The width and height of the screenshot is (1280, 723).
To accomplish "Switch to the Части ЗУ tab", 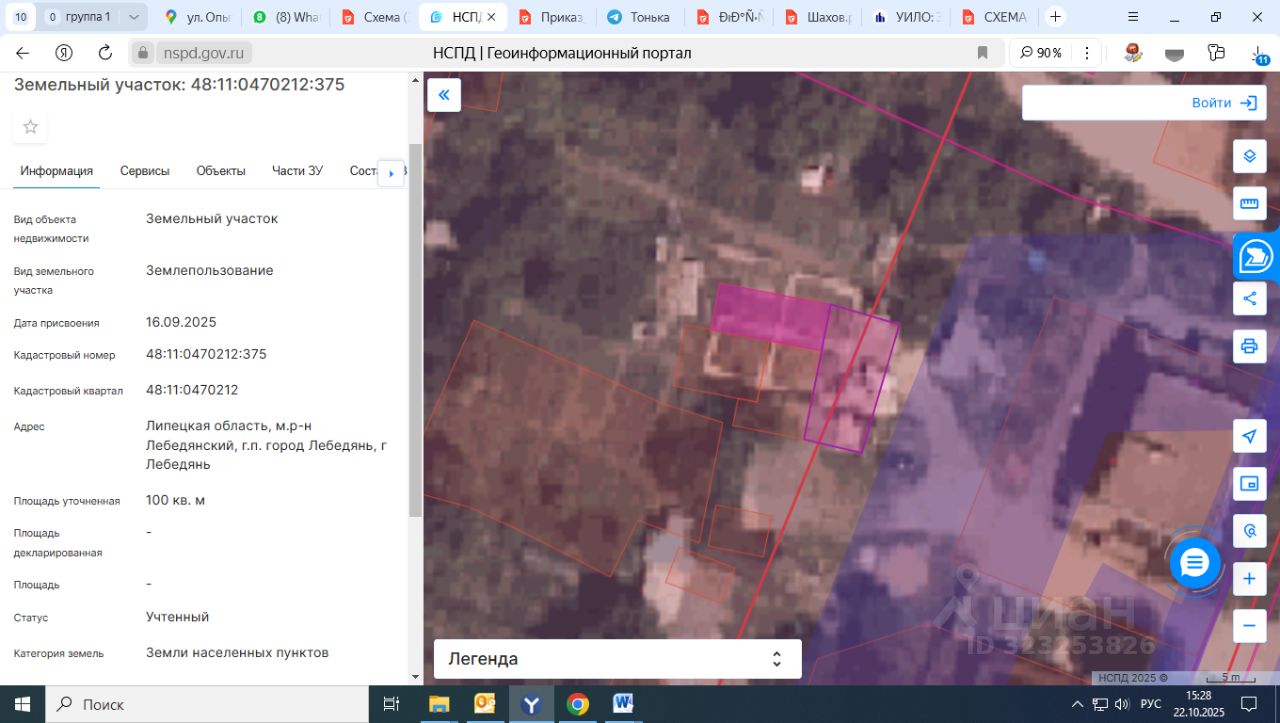I will [x=298, y=171].
